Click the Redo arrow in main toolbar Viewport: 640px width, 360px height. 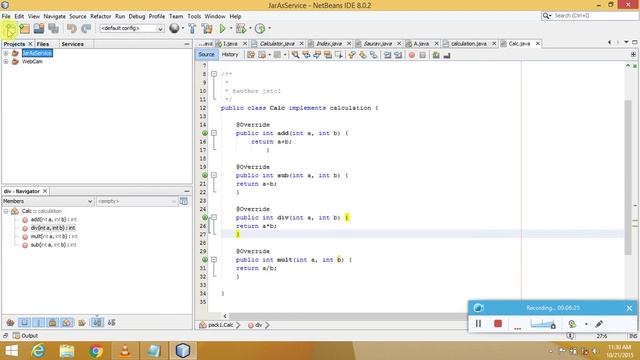point(86,28)
